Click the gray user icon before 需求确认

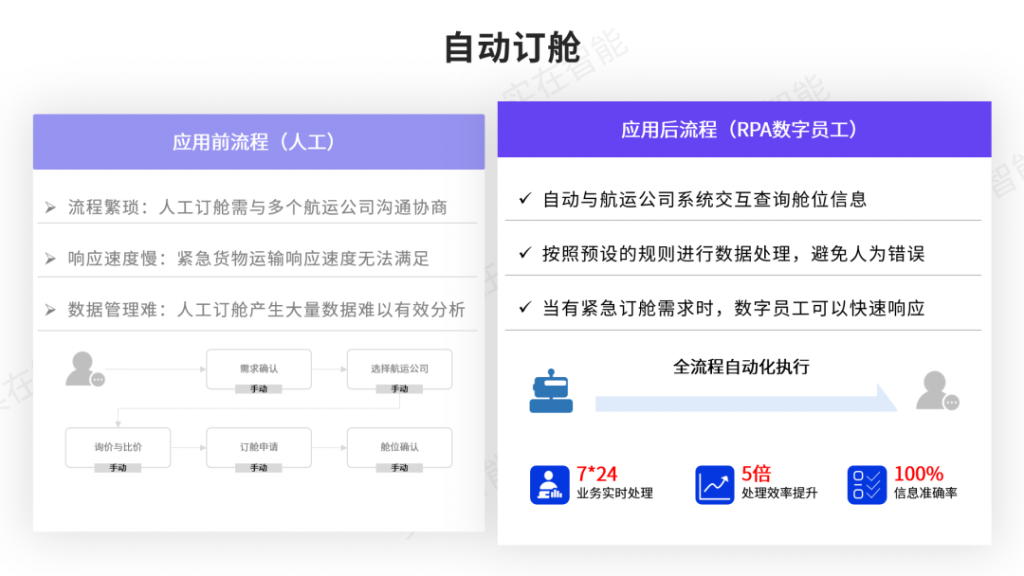[84, 369]
